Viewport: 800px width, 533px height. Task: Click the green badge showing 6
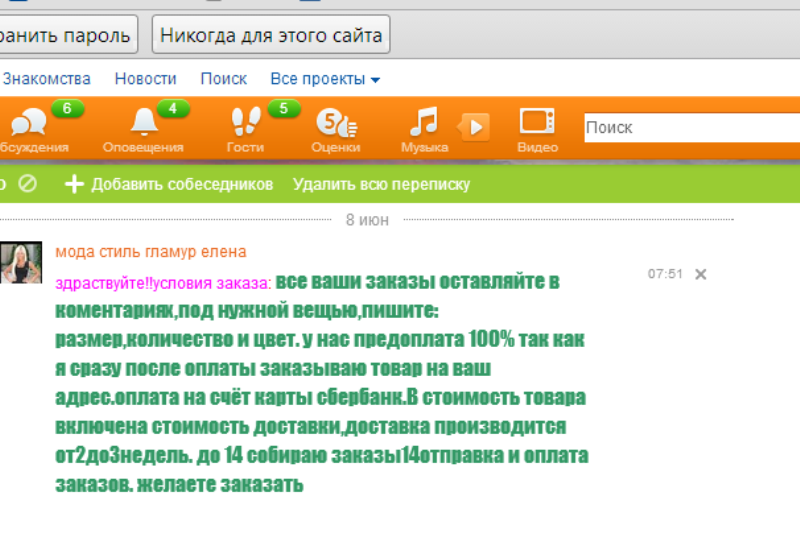click(x=67, y=108)
